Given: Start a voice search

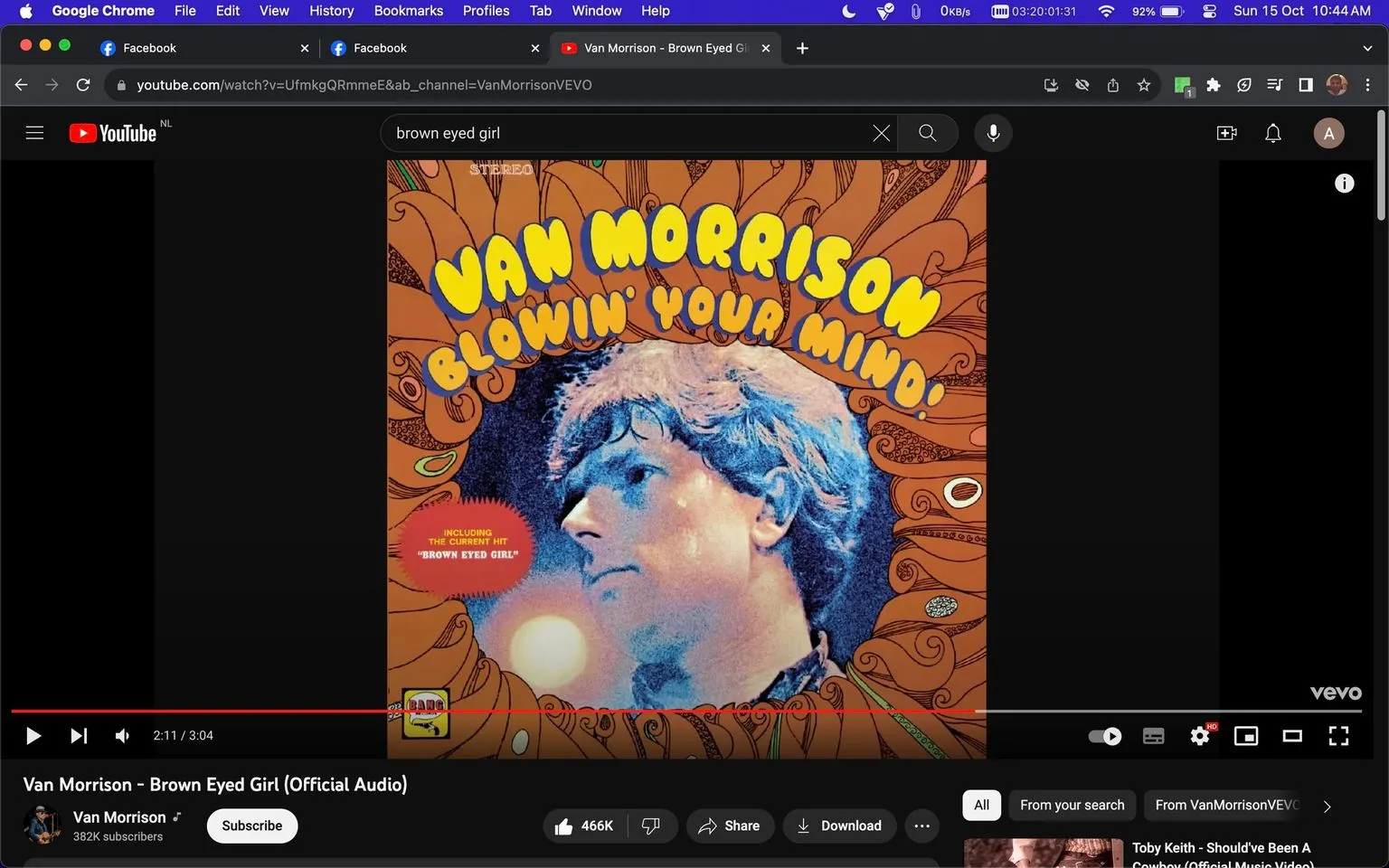Looking at the screenshot, I should click(x=992, y=133).
